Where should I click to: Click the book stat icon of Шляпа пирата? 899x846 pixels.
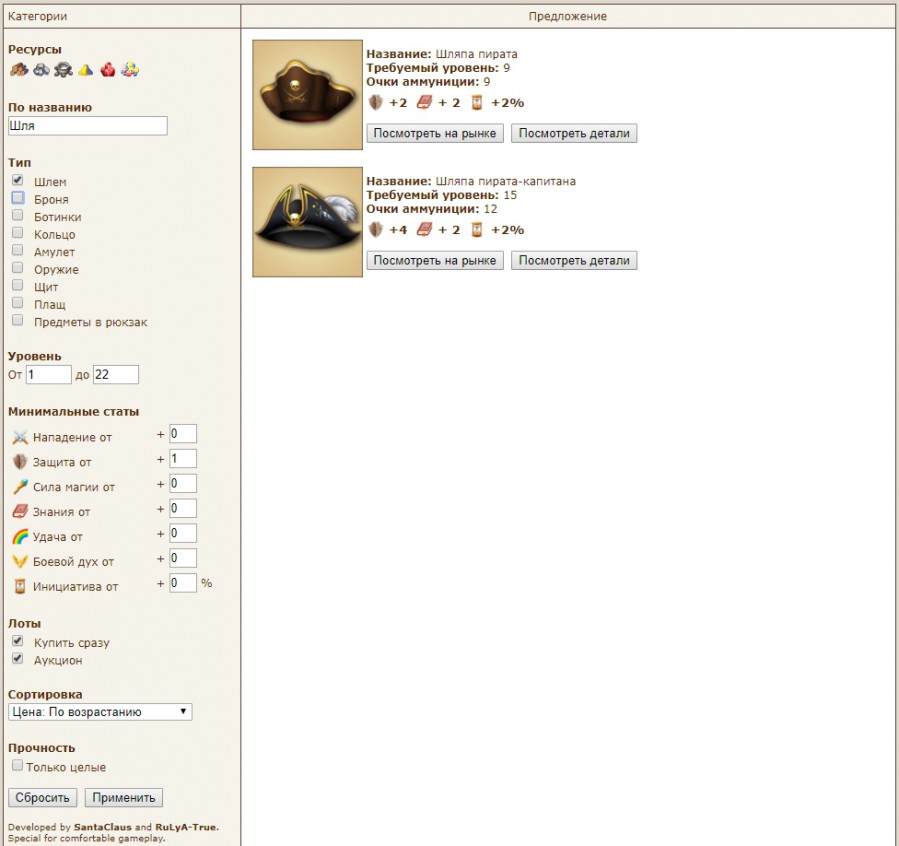424,103
